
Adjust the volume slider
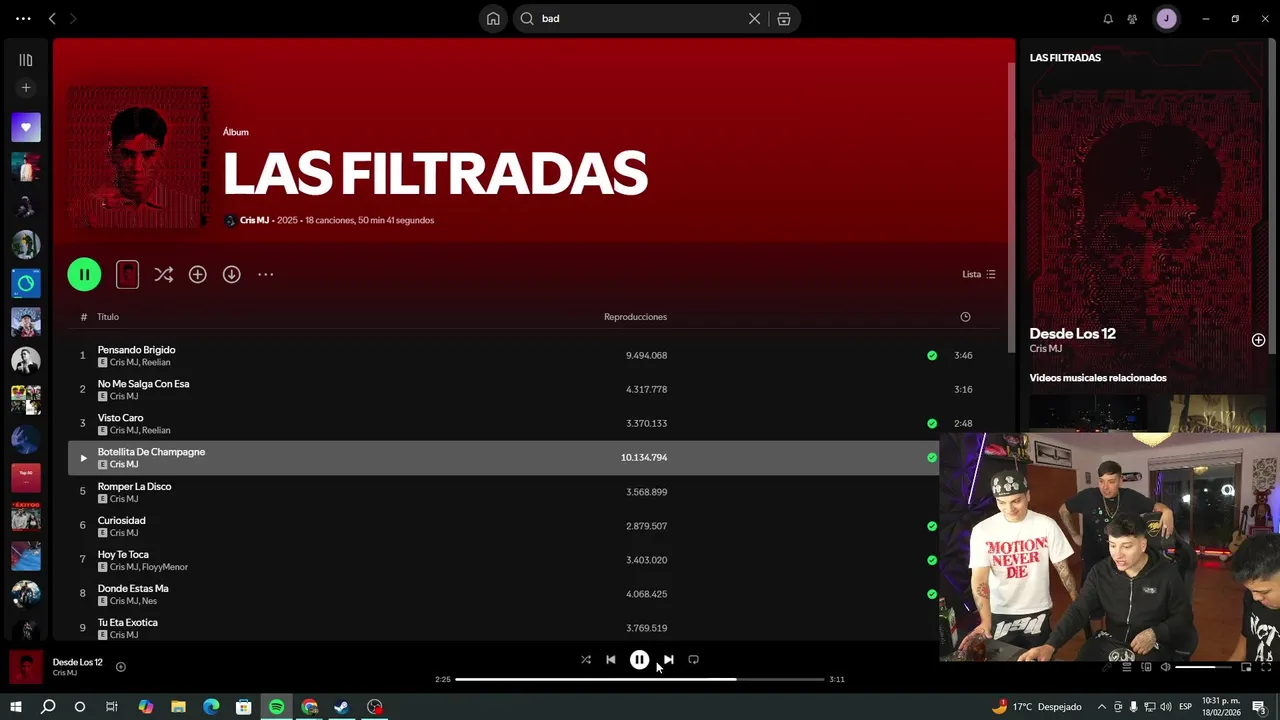1204,667
